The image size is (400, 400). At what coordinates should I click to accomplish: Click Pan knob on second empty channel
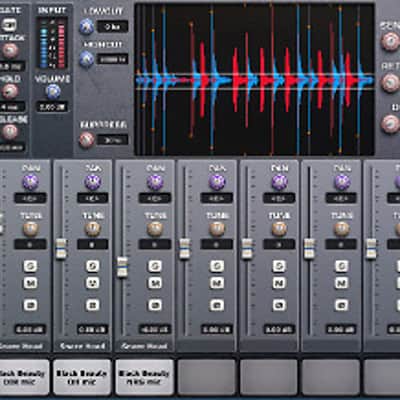pos(279,182)
